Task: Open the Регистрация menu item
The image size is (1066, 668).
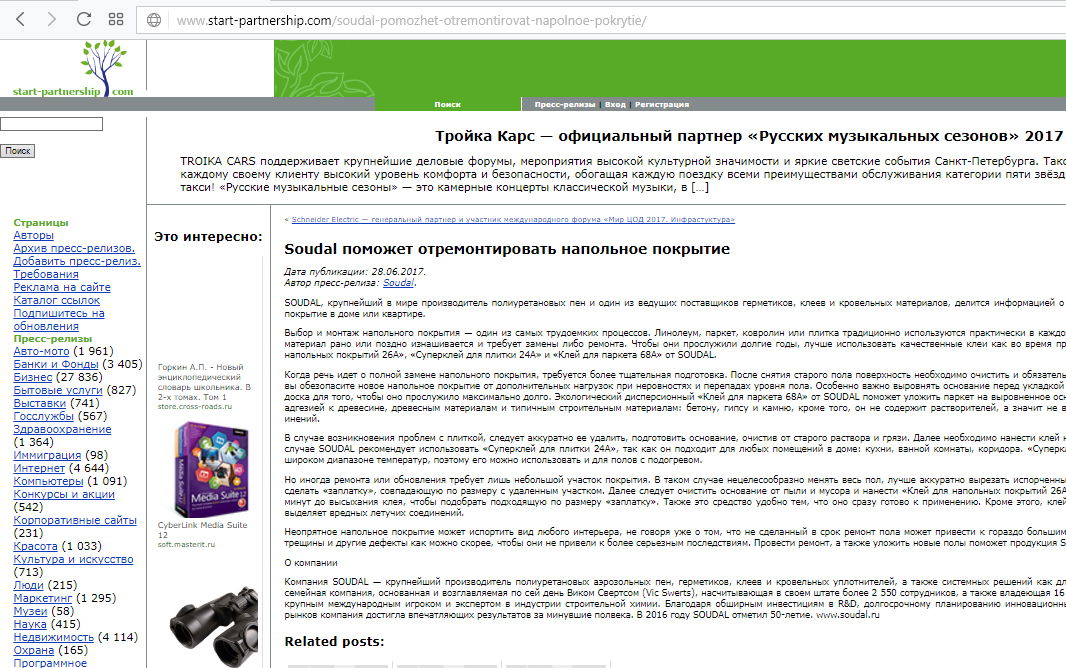Action: coord(661,105)
